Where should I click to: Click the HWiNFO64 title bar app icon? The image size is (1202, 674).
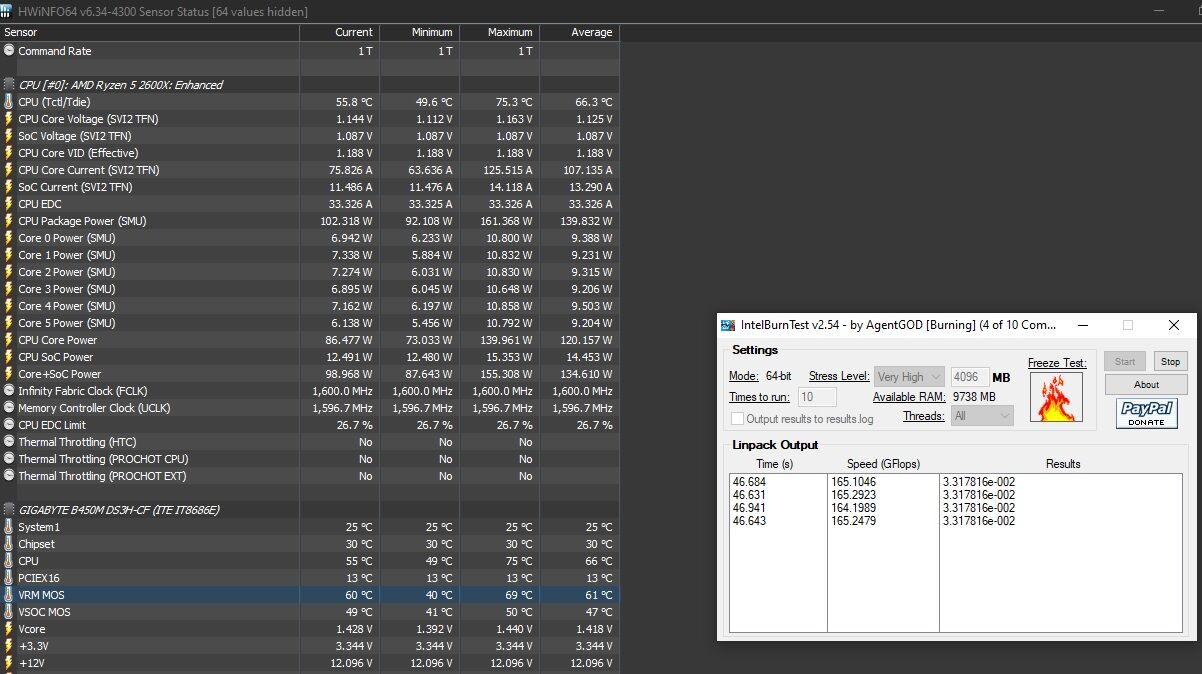pos(8,11)
